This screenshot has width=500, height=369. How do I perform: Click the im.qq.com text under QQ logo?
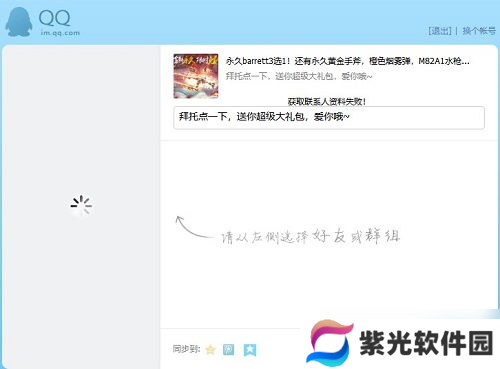[x=60, y=33]
